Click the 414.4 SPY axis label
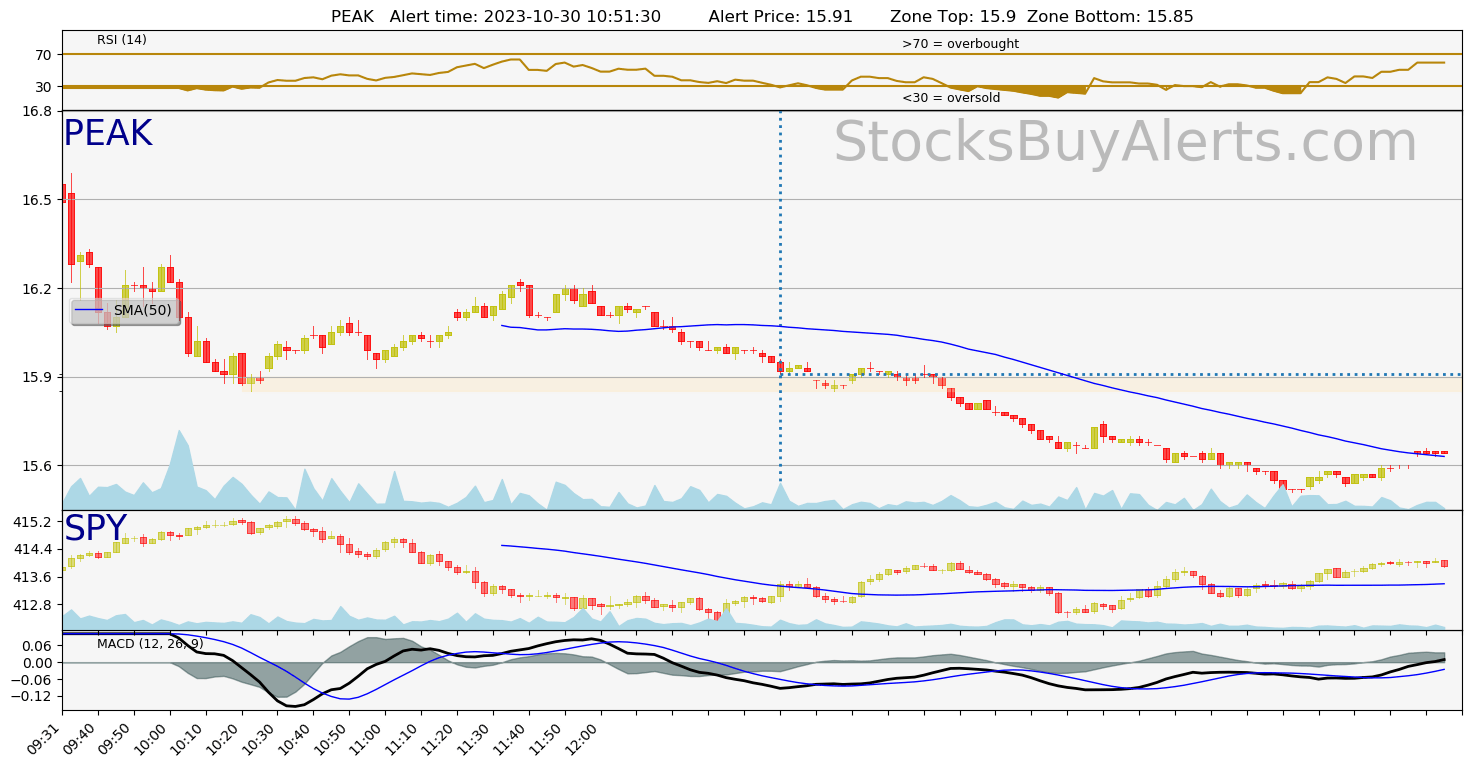Screen dimensions: 1476x768 click(33, 549)
